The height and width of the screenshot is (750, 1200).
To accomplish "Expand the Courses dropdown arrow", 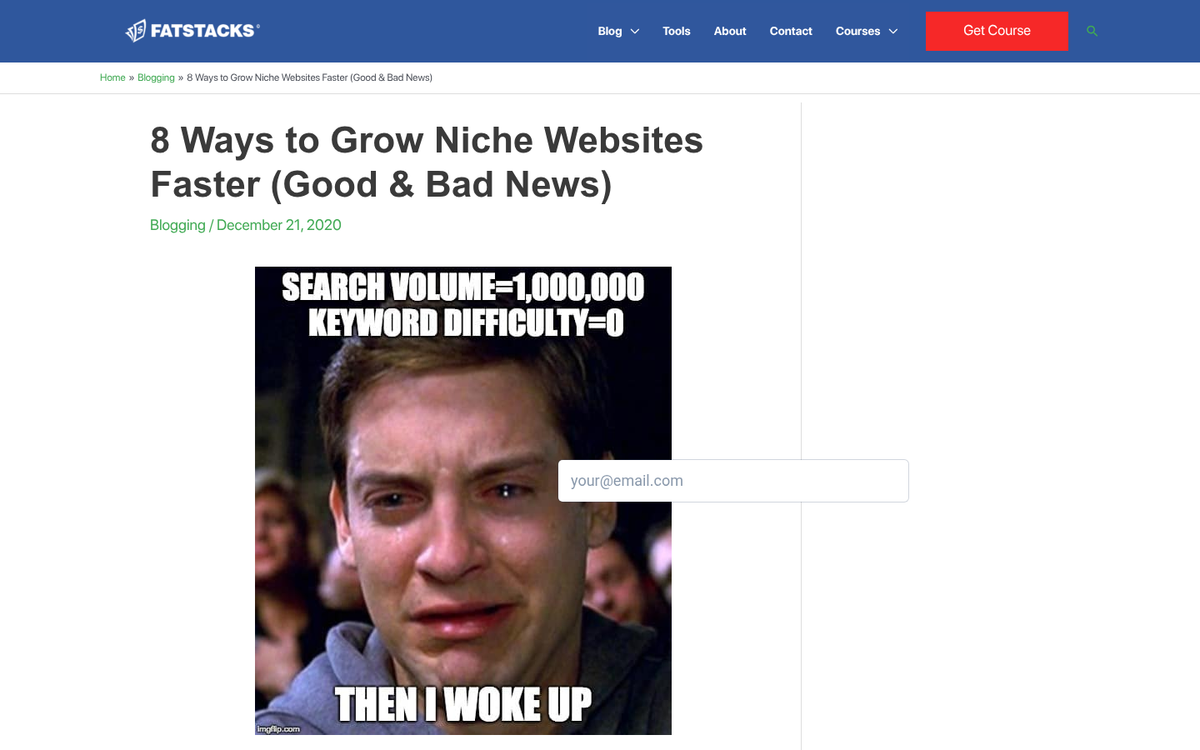I will click(x=893, y=32).
